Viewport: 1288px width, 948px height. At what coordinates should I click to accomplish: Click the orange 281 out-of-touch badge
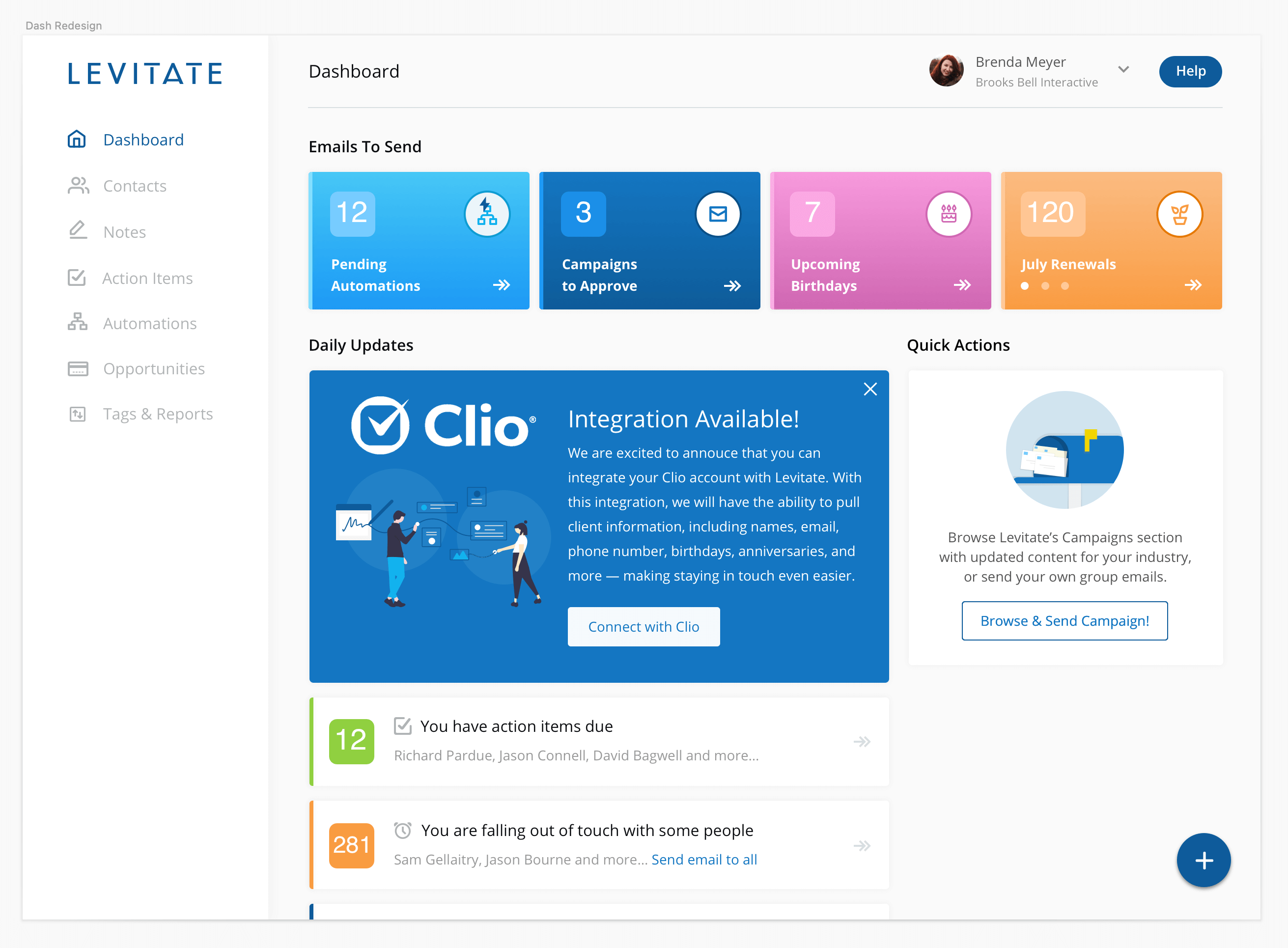352,846
